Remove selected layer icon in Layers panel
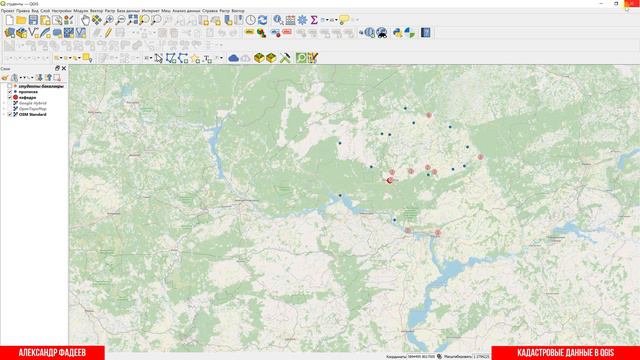This screenshot has width=640, height=360. coord(57,78)
